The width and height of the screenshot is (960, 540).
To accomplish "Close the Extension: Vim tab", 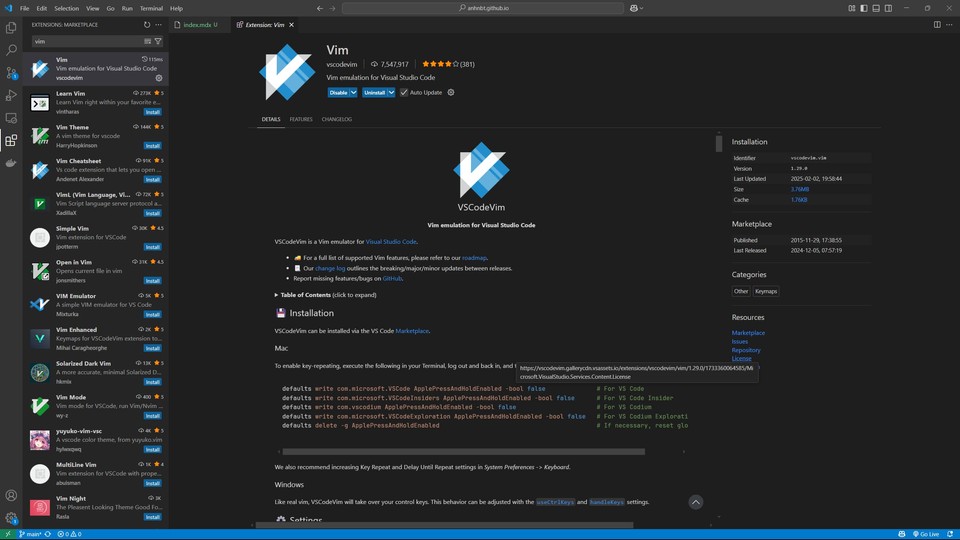I will tap(291, 25).
